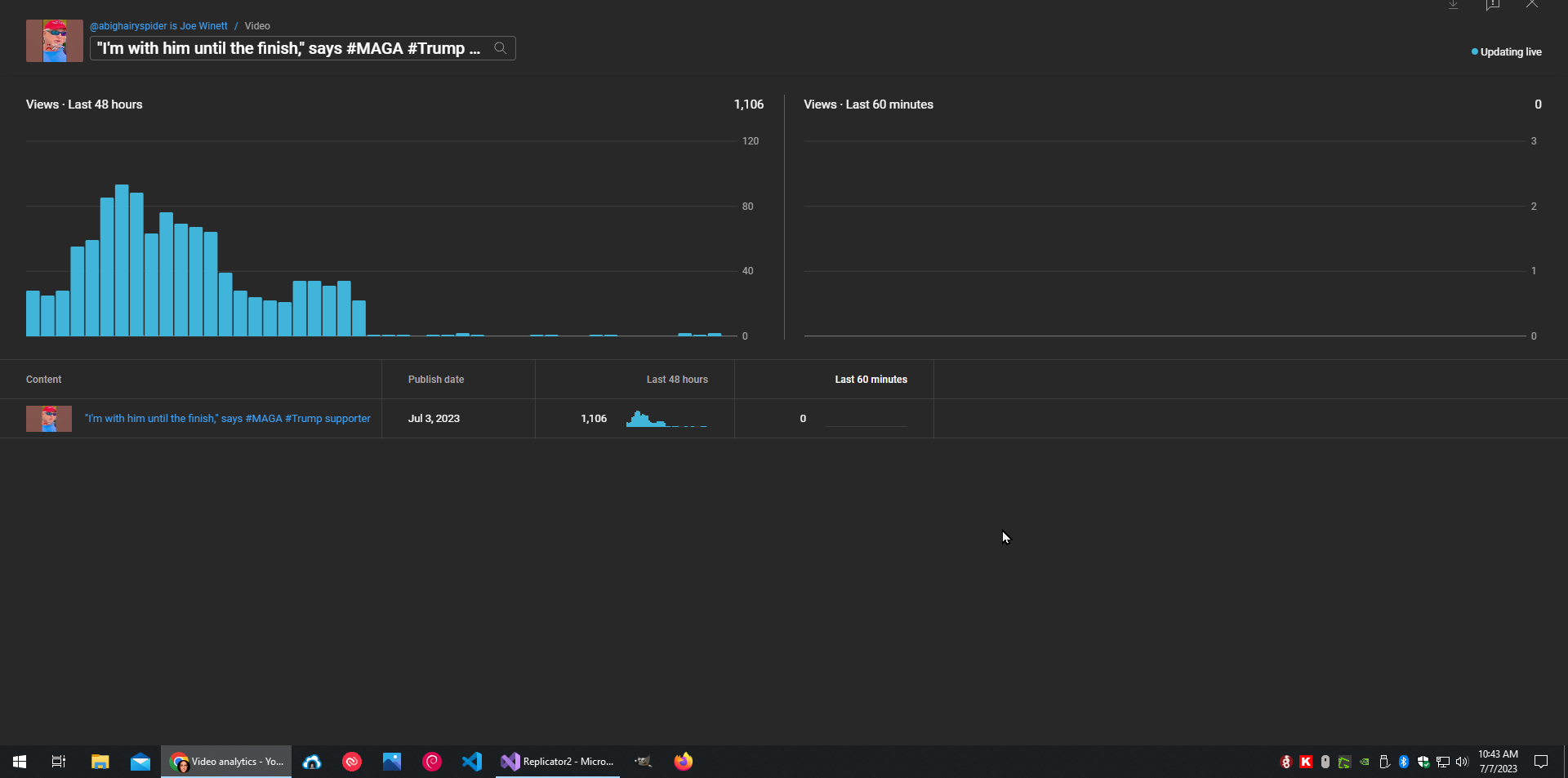Open the video title selector field
This screenshot has height=778, width=1568.
click(302, 48)
